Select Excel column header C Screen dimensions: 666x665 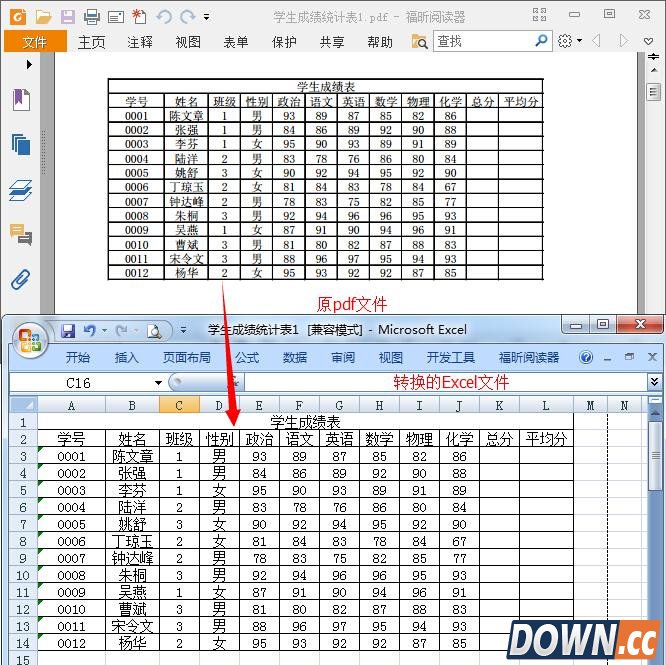[x=179, y=405]
